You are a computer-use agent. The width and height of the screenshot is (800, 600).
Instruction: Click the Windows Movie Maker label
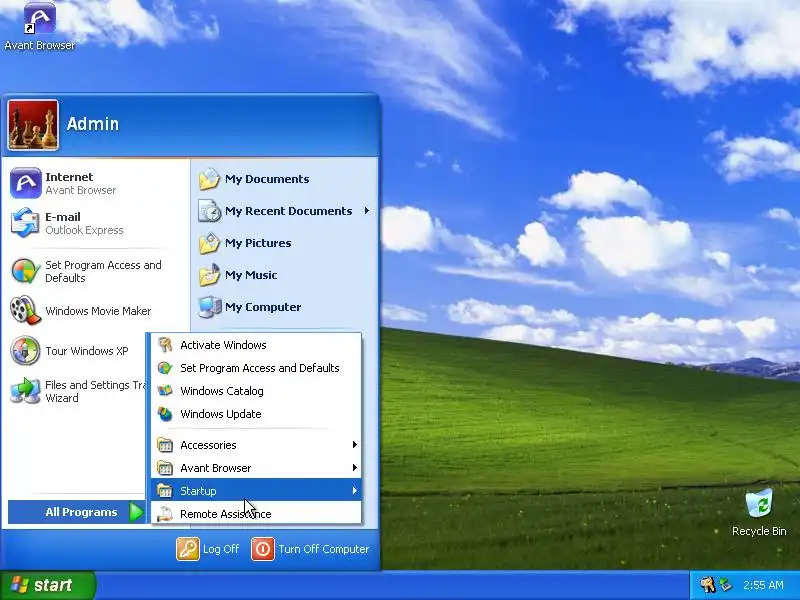pos(98,311)
